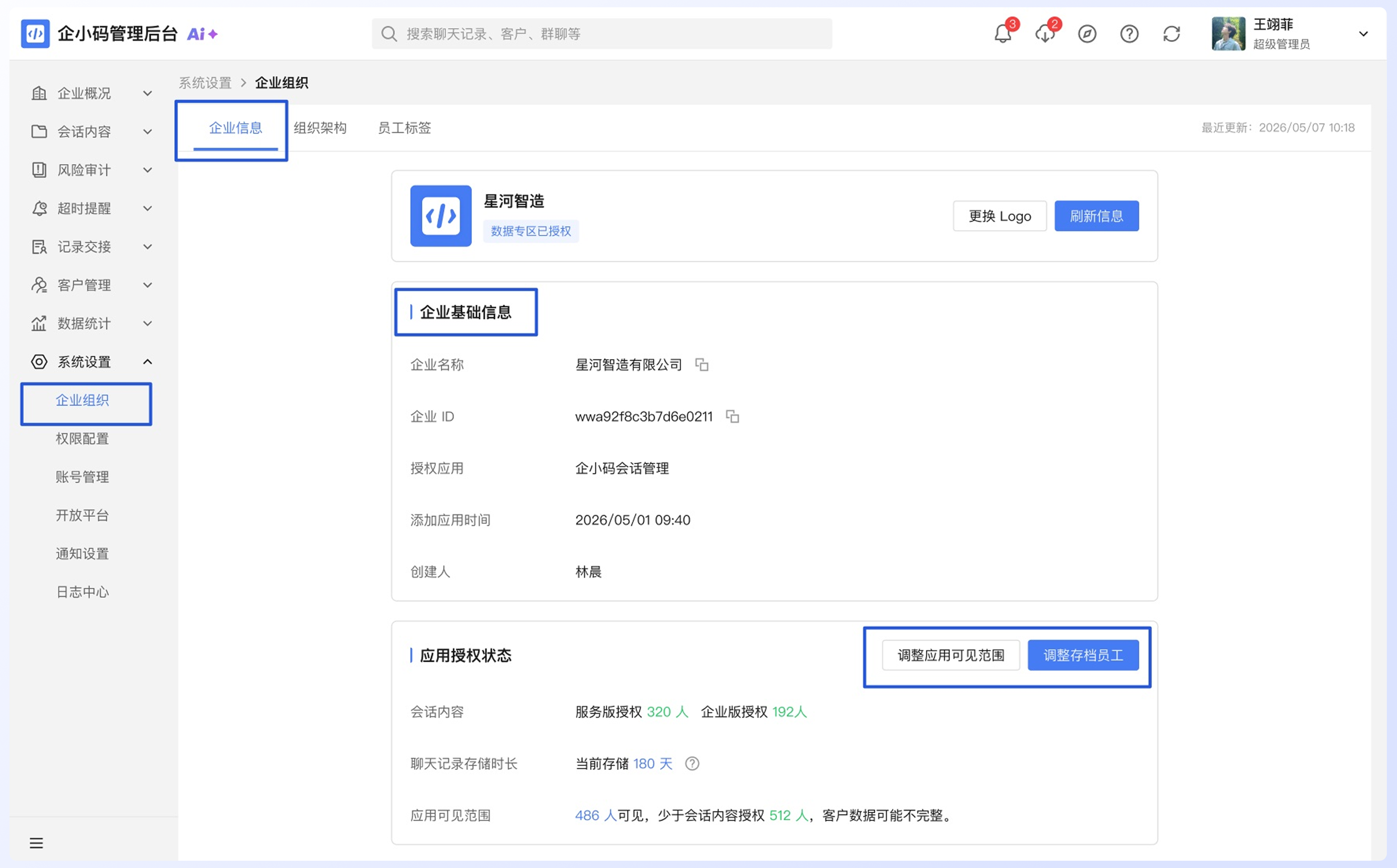Click the help icon next to 180 天
Image resolution: width=1397 pixels, height=868 pixels.
692,764
